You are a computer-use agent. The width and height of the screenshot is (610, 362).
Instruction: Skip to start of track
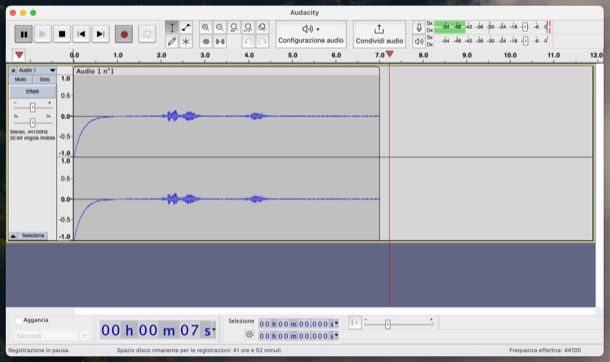[x=81, y=34]
